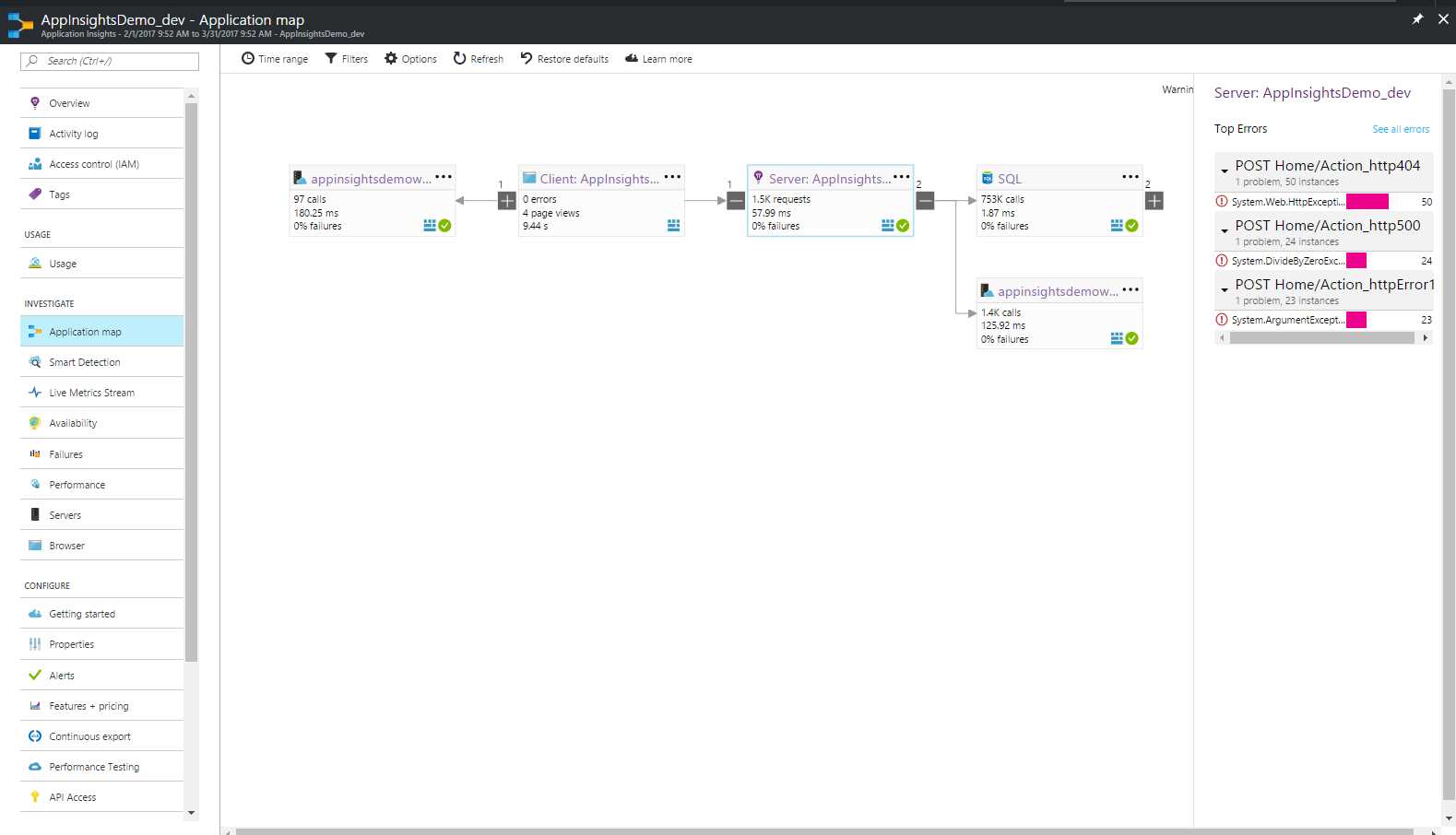Image resolution: width=1456 pixels, height=835 pixels.
Task: Click the Smart Detection icon
Action: [35, 362]
